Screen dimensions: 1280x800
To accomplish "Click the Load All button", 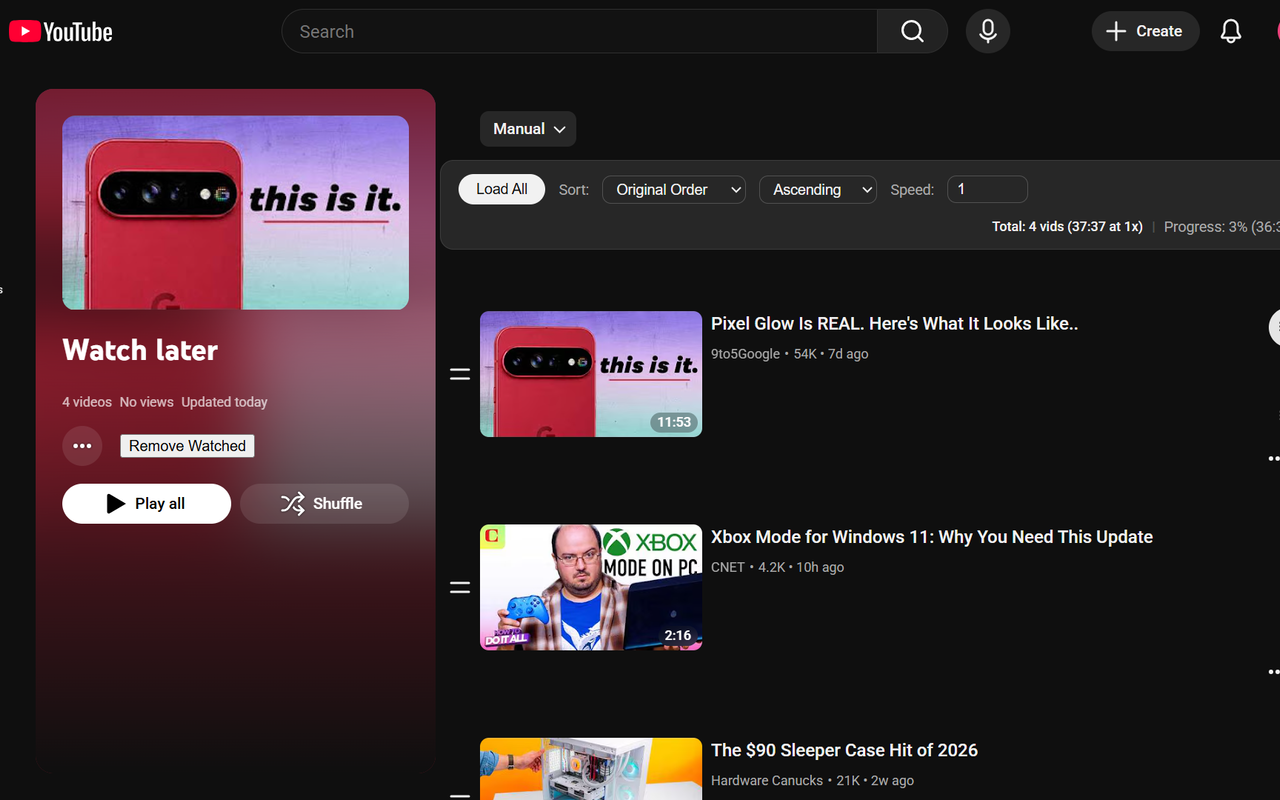I will [502, 189].
